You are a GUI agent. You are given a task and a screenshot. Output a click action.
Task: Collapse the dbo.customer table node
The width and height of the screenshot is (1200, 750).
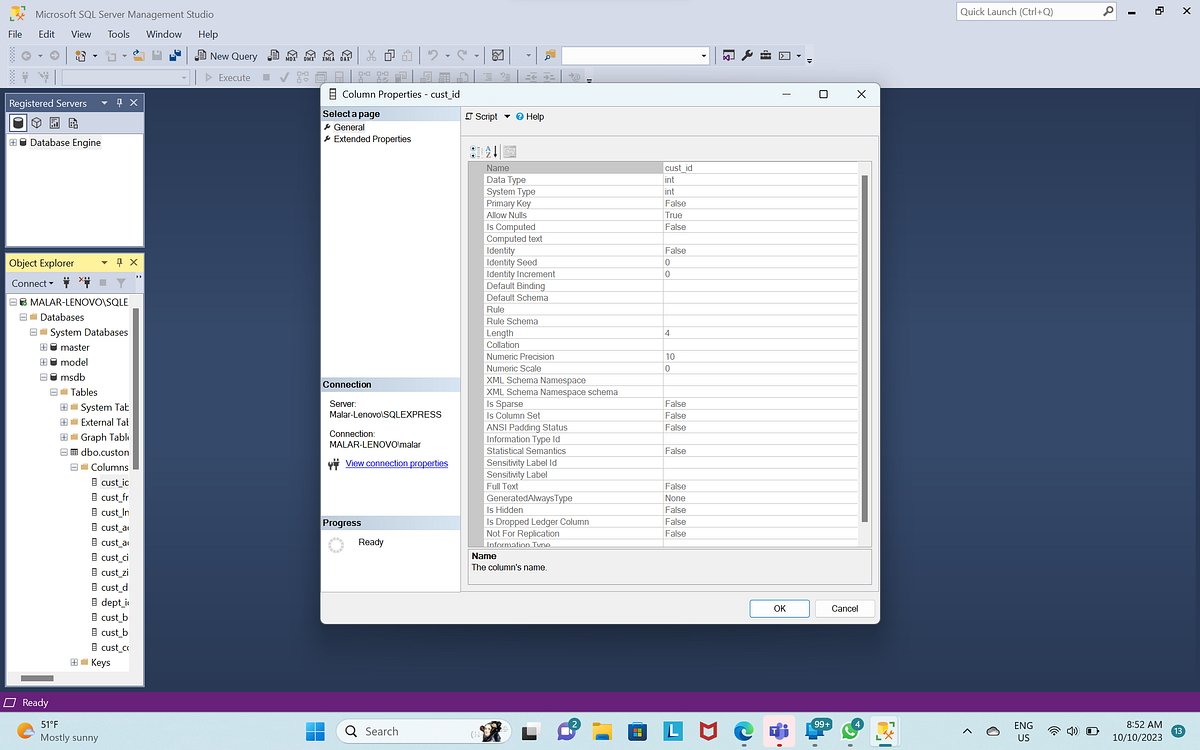pyautogui.click(x=63, y=452)
